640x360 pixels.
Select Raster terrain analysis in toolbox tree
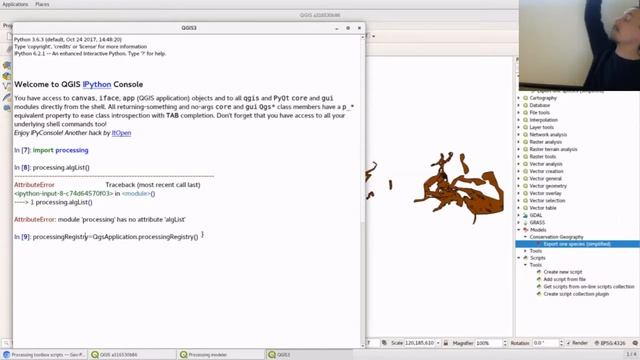tap(553, 149)
